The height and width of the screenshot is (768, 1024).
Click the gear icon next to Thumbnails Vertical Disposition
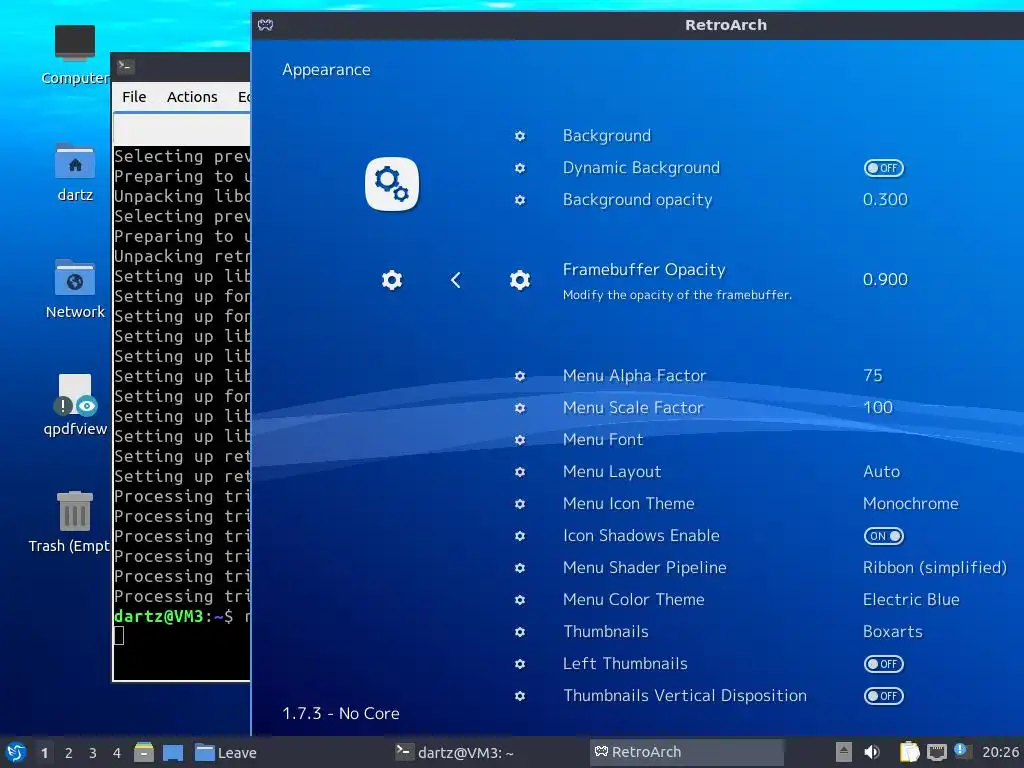[x=520, y=696]
